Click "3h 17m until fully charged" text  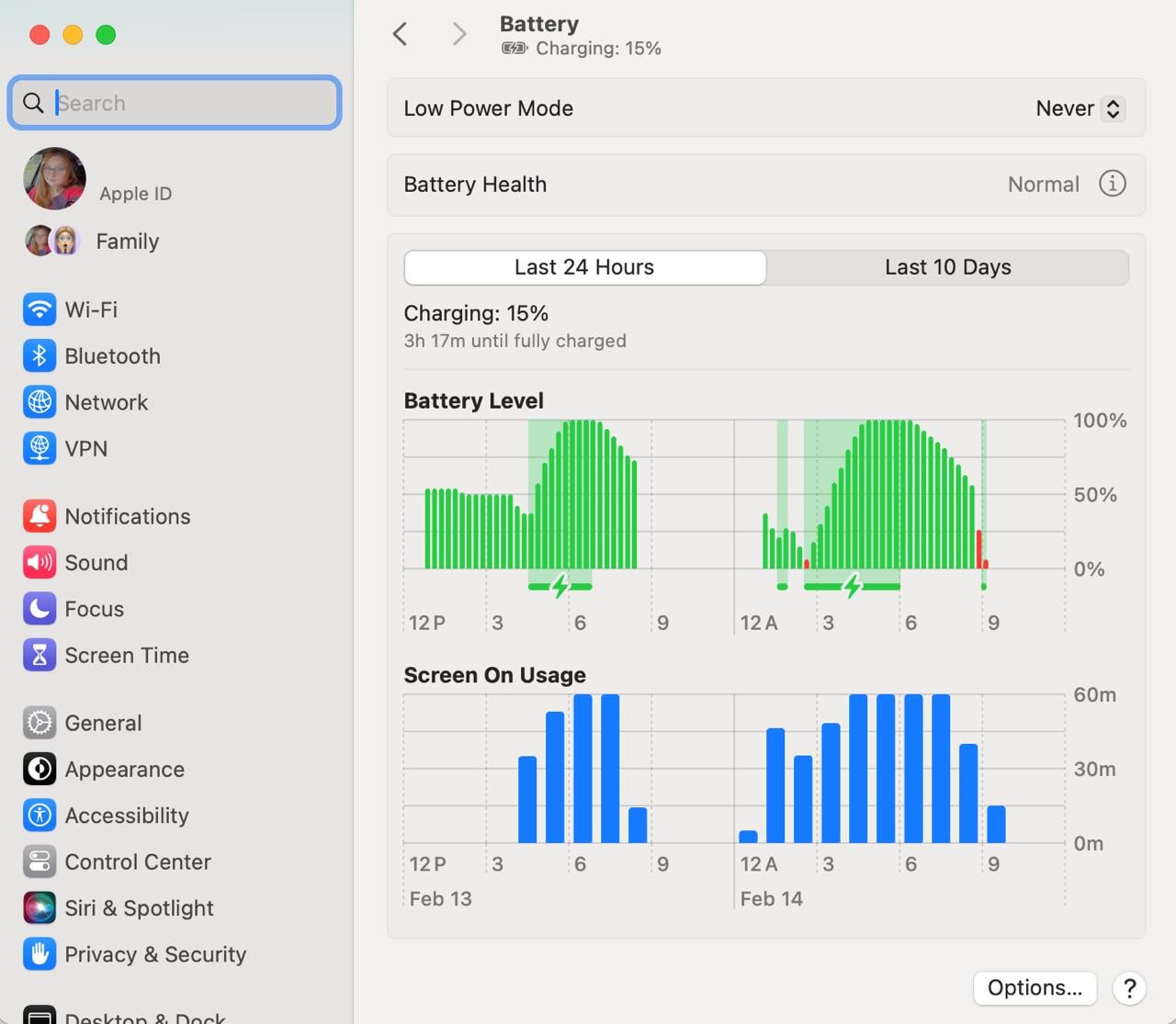tap(514, 341)
